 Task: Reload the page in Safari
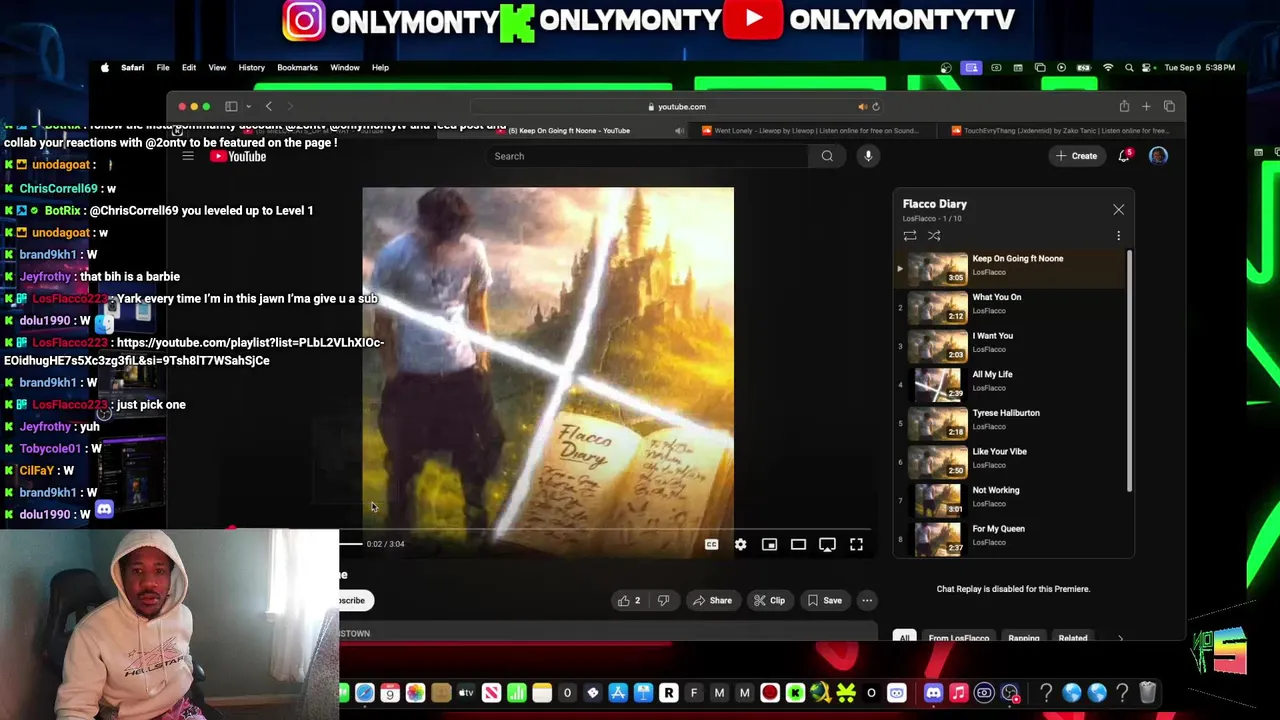875,107
